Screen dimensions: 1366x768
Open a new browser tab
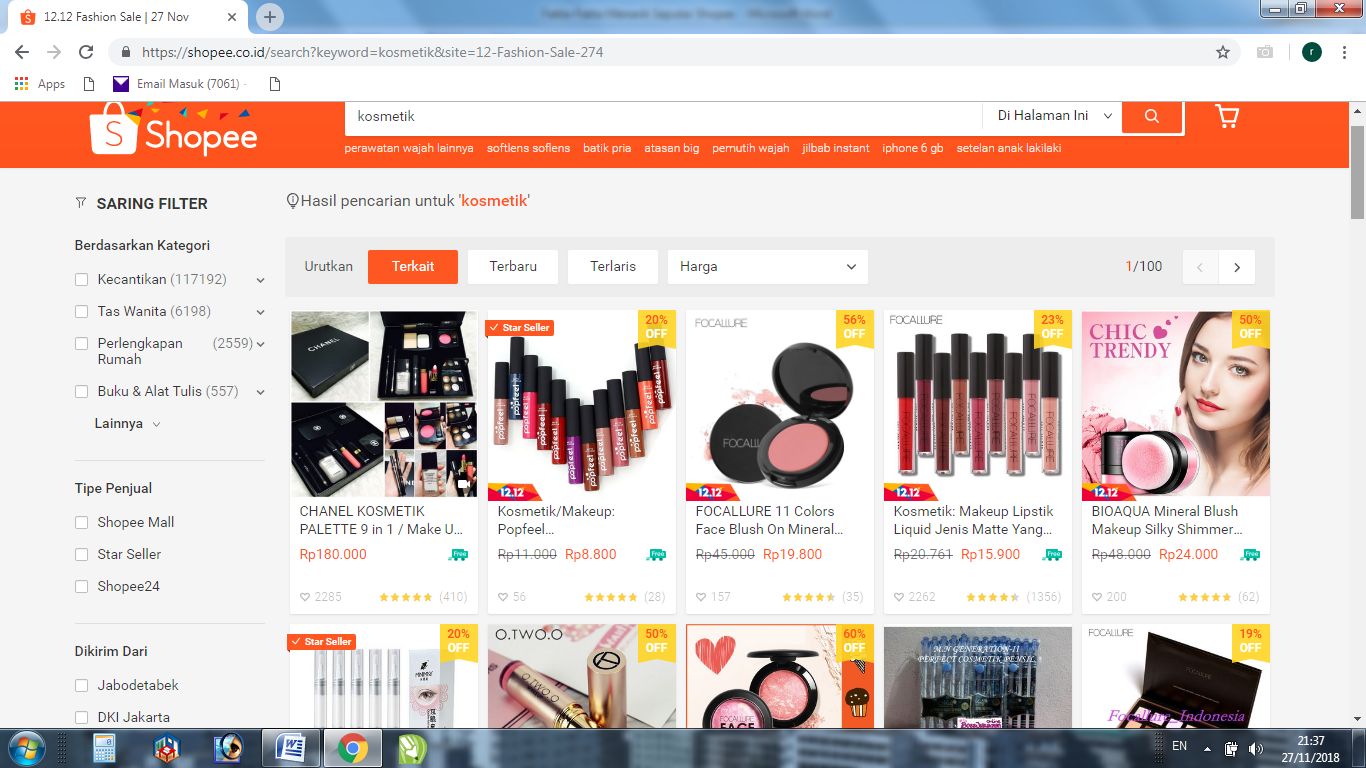(x=270, y=17)
